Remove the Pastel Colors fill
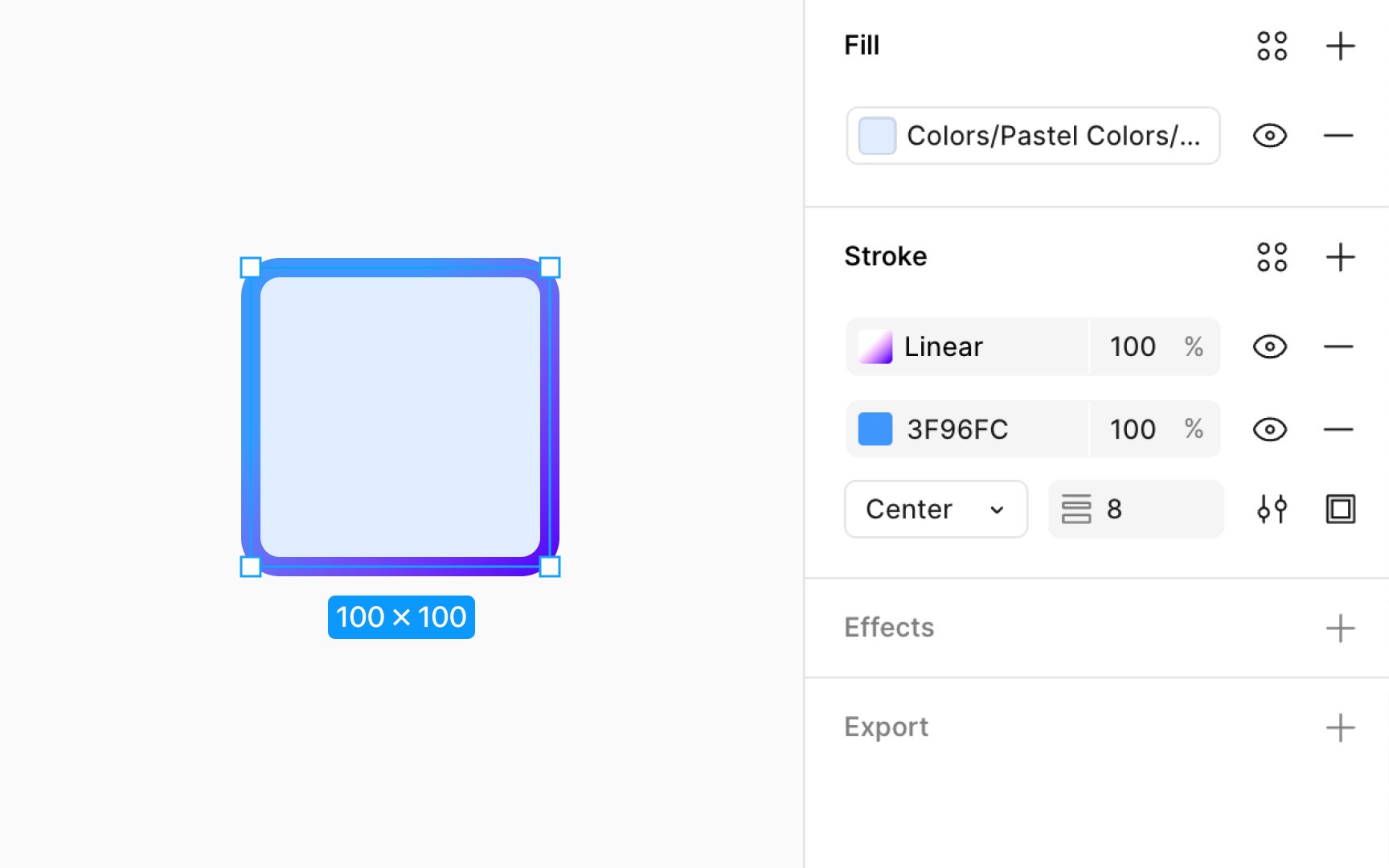Viewport: 1389px width, 868px height. coord(1338,136)
